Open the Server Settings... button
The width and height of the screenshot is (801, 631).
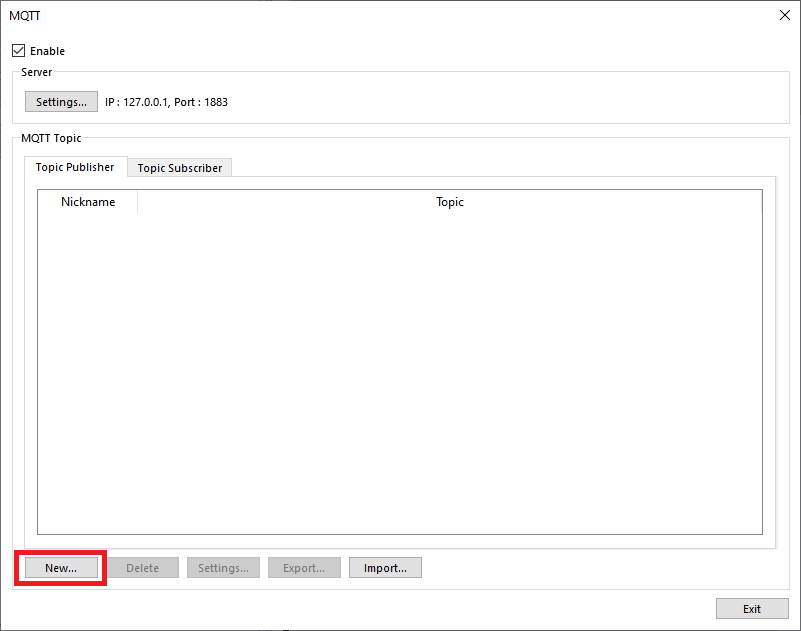pos(61,102)
